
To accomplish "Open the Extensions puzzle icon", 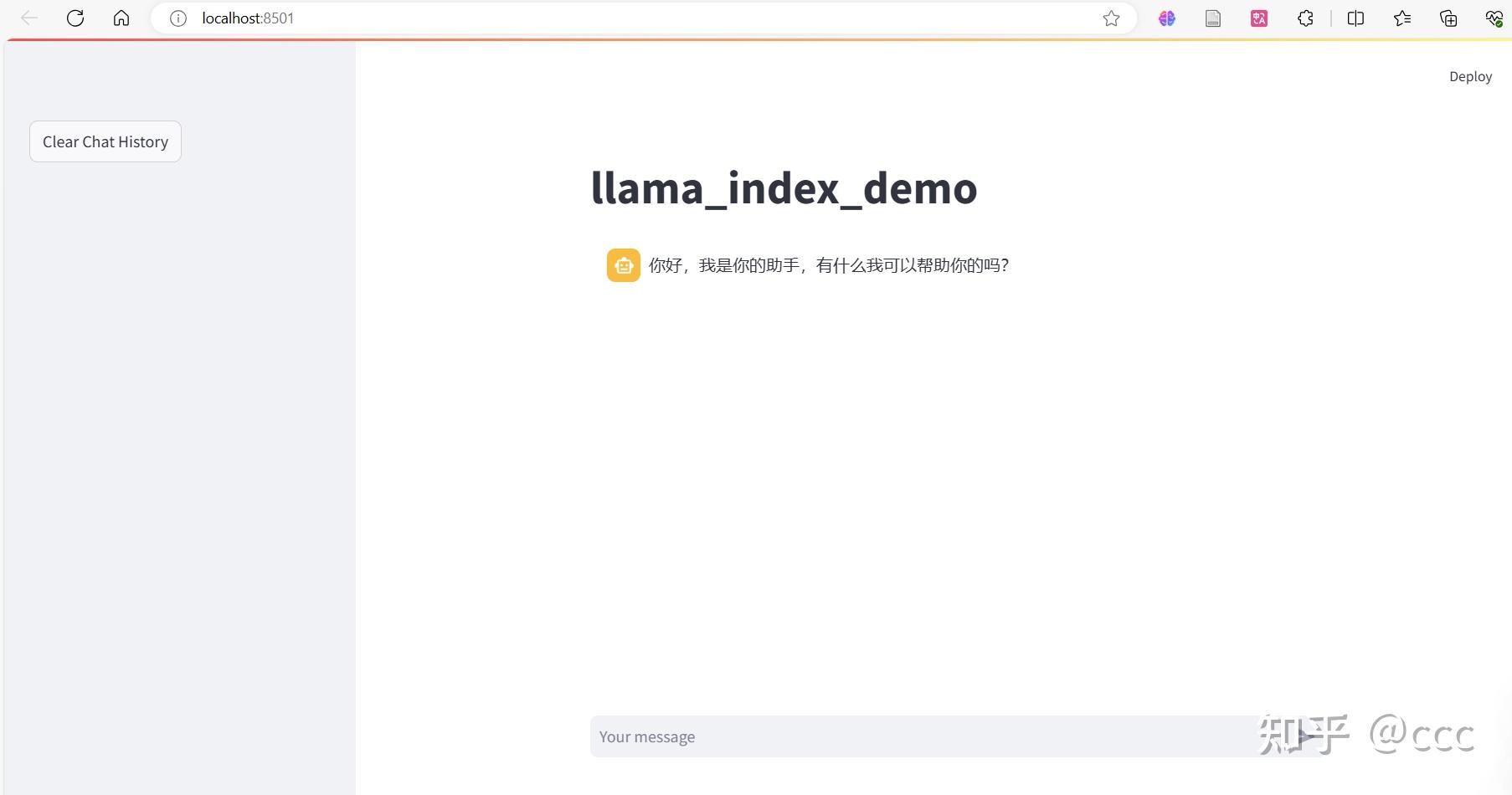I will [x=1305, y=18].
